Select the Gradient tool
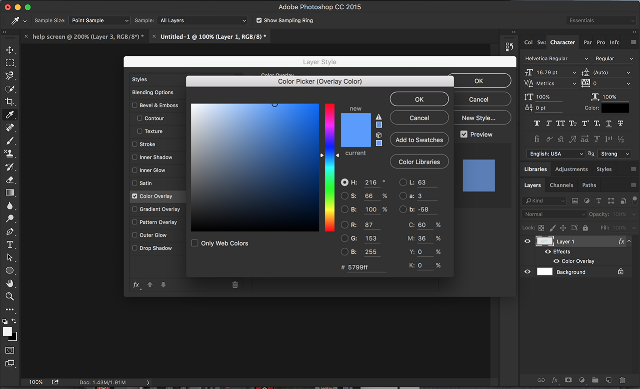 pyautogui.click(x=9, y=193)
